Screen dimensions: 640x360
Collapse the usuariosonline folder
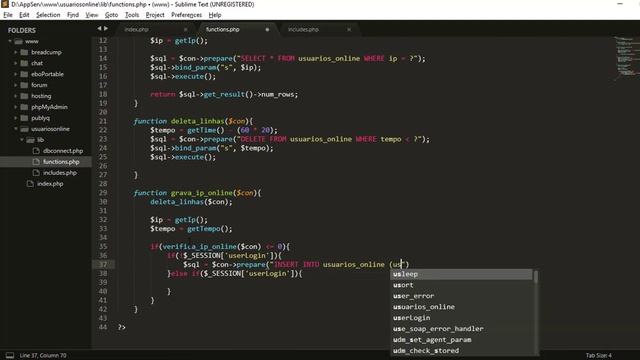16,129
